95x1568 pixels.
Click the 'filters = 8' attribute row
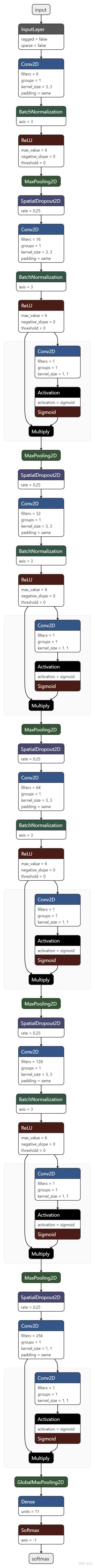click(x=30, y=74)
